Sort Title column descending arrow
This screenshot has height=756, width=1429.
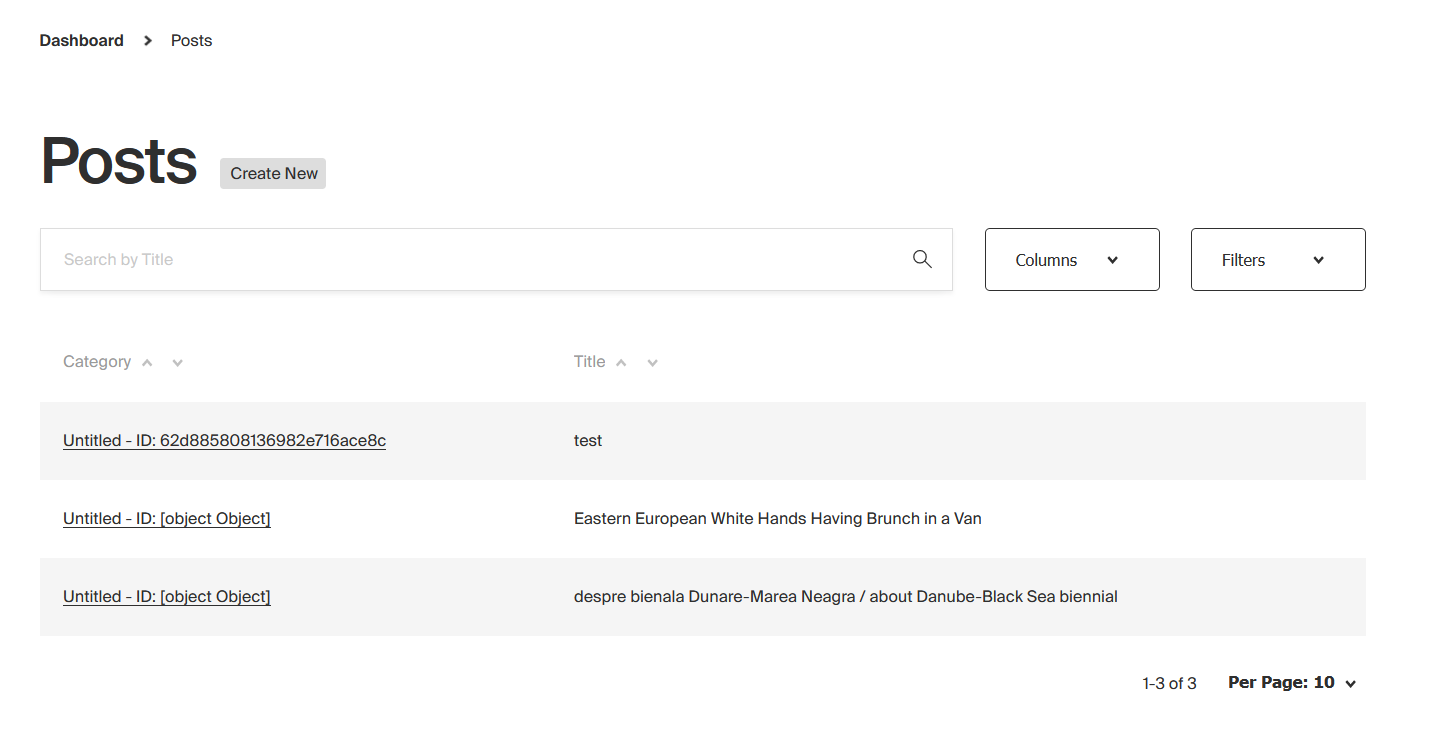click(x=652, y=363)
